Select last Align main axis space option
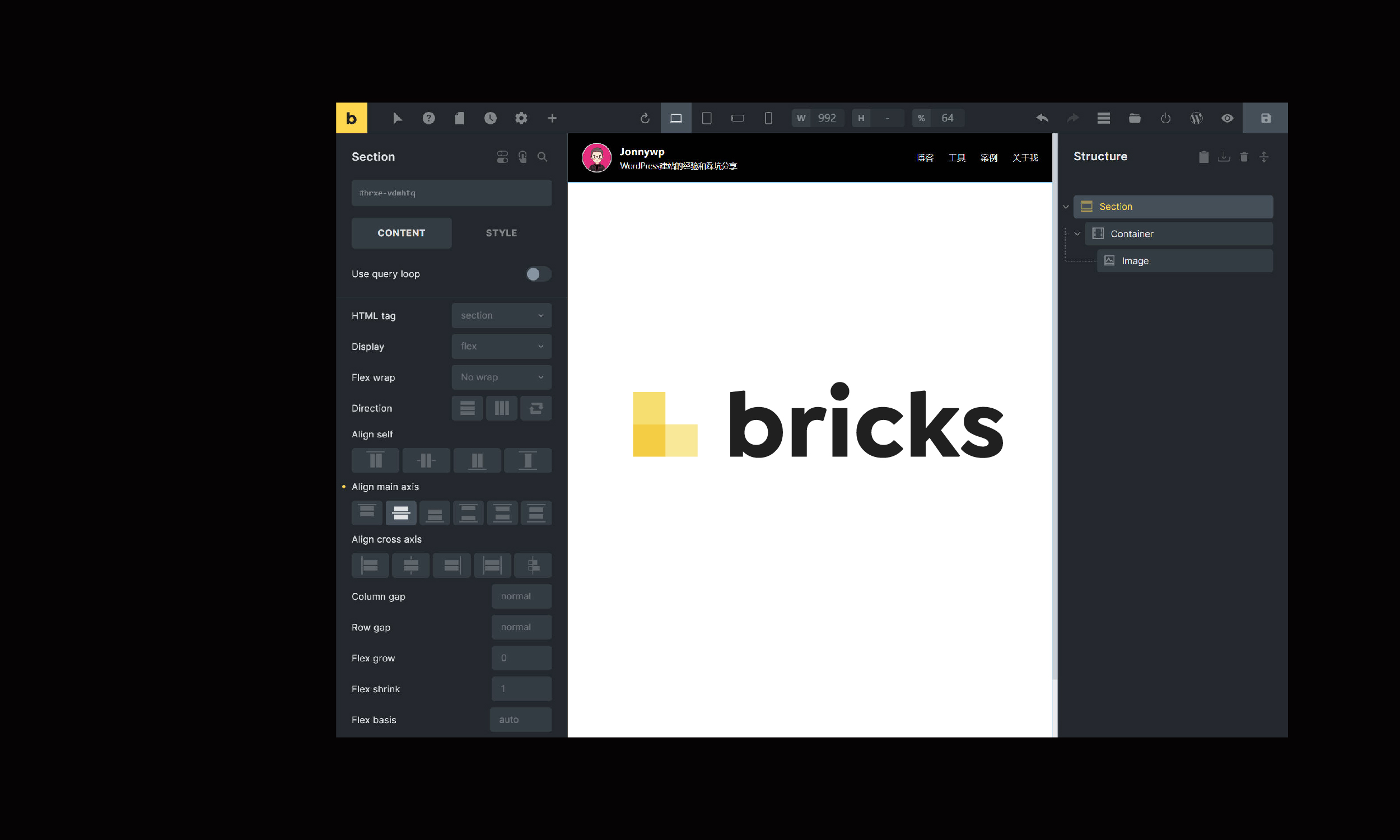 (x=536, y=513)
